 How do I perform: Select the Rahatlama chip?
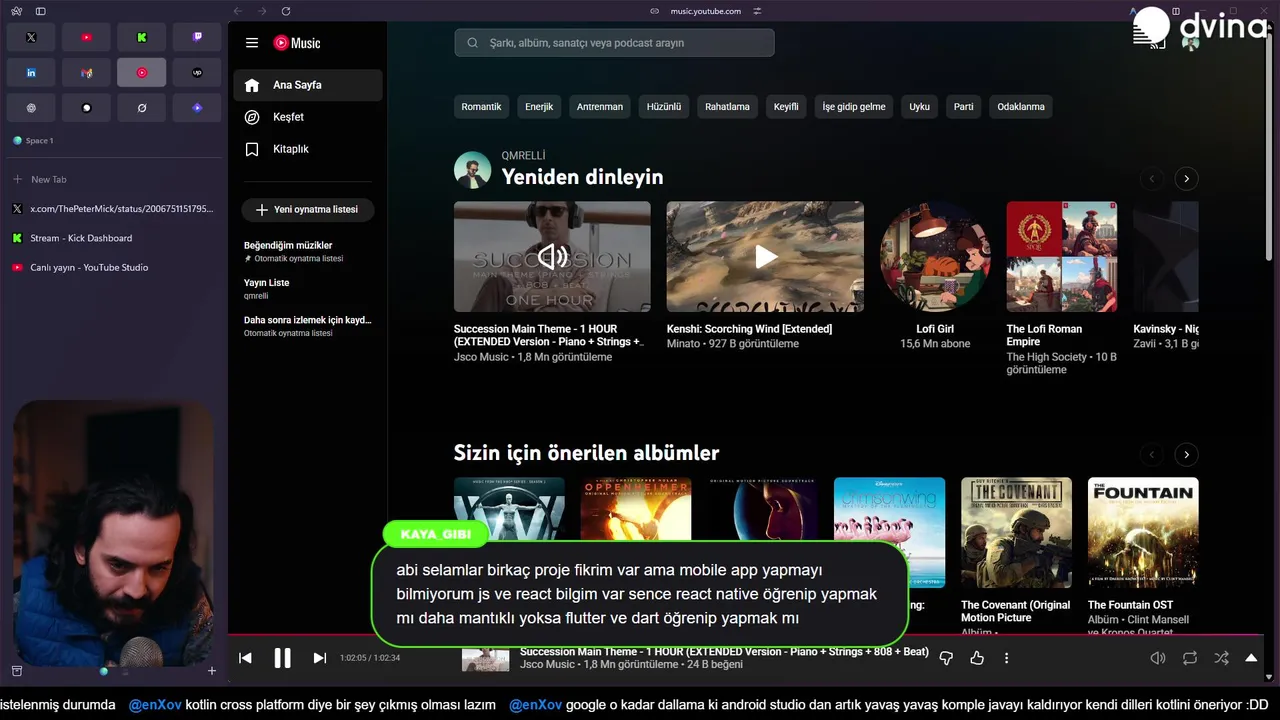click(x=727, y=107)
